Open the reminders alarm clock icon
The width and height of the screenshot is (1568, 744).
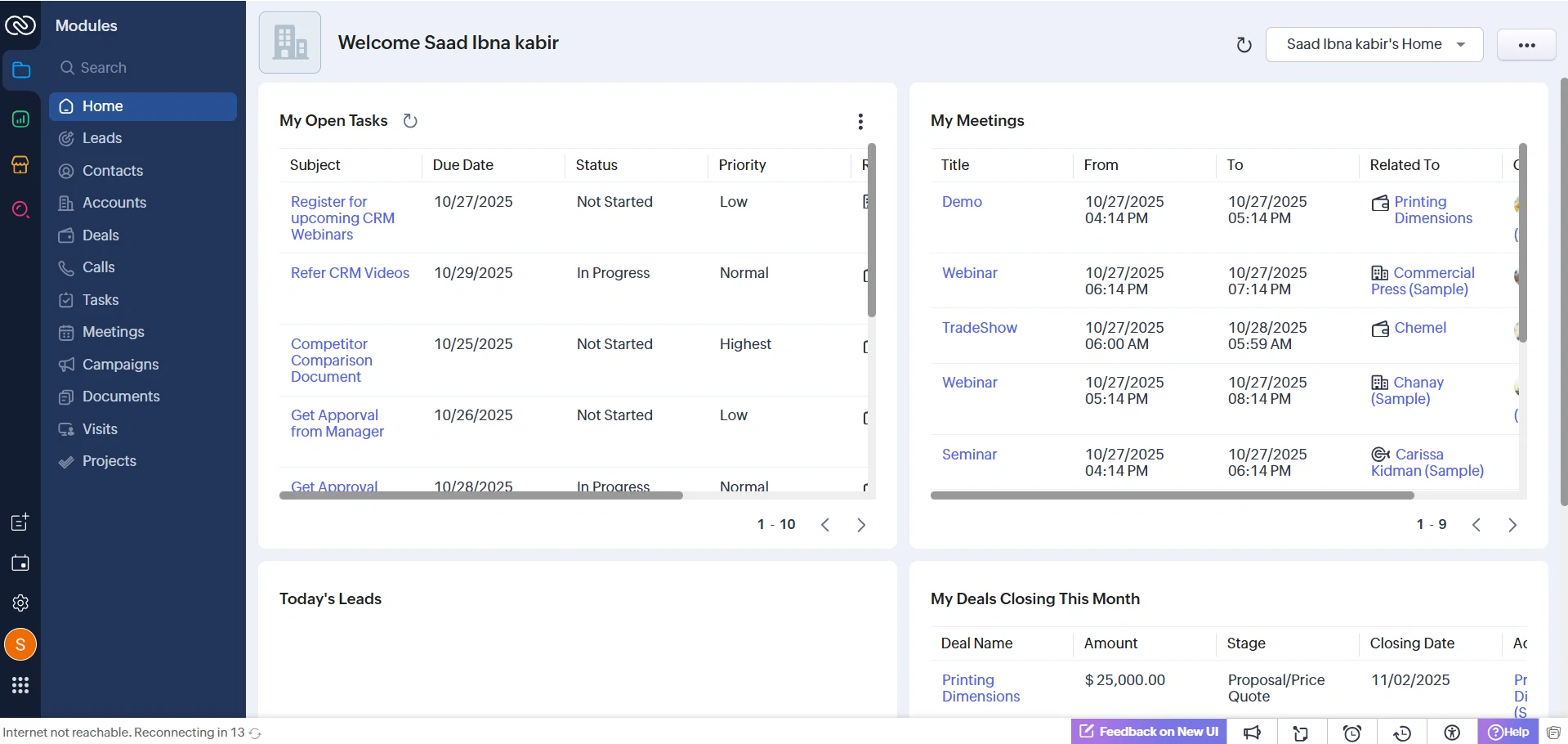pyautogui.click(x=1352, y=733)
